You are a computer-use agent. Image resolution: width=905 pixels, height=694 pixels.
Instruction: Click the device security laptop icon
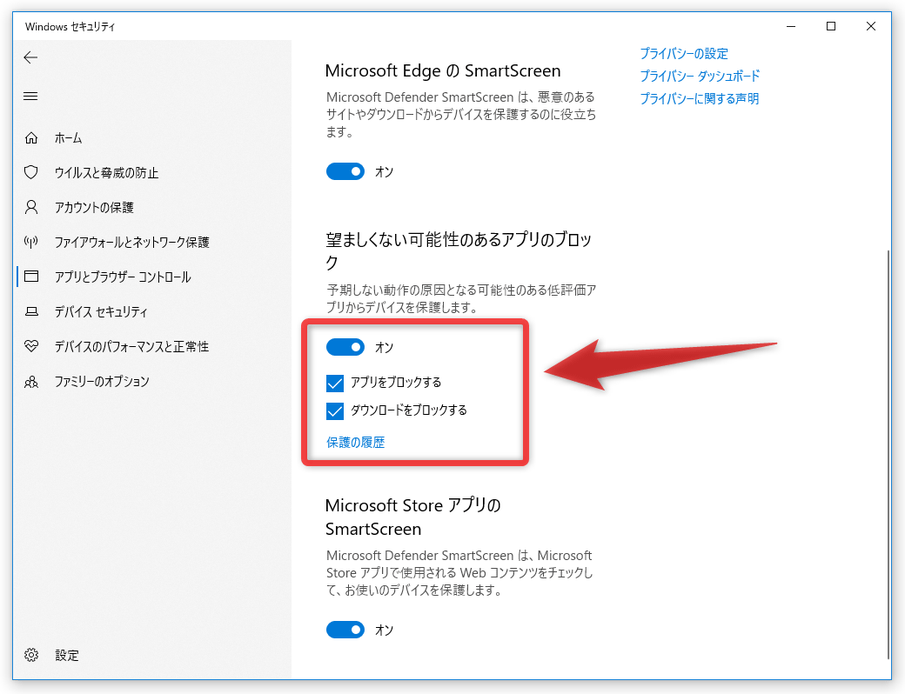[31, 312]
